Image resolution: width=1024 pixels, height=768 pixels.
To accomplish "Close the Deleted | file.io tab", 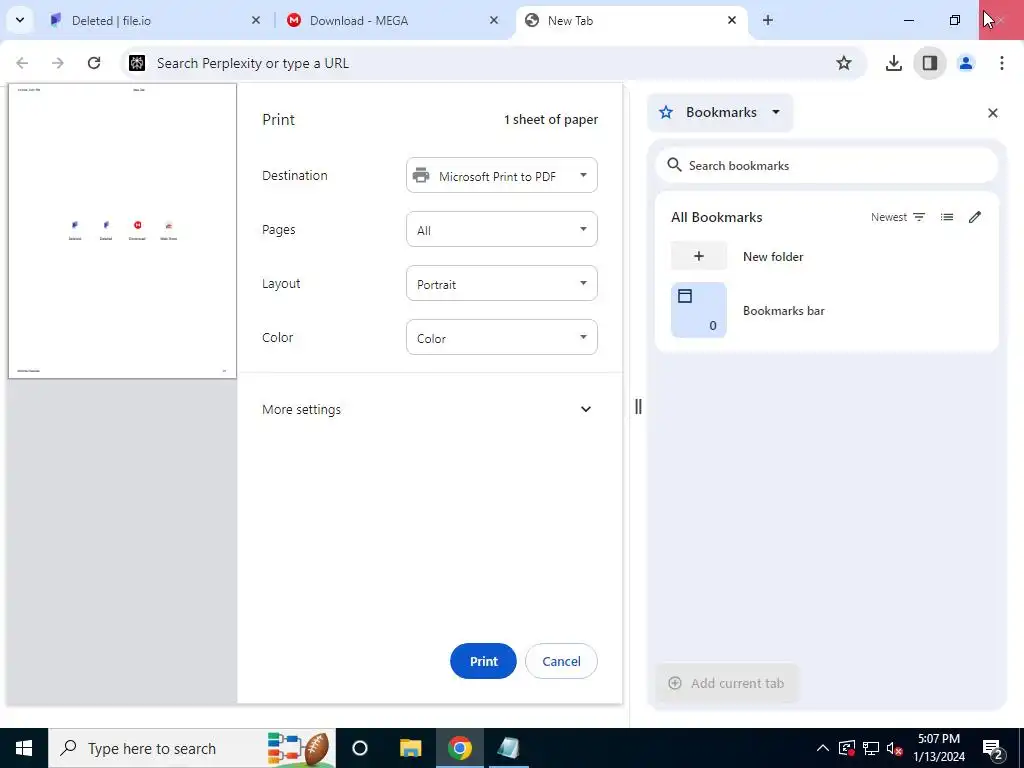I will 256,20.
